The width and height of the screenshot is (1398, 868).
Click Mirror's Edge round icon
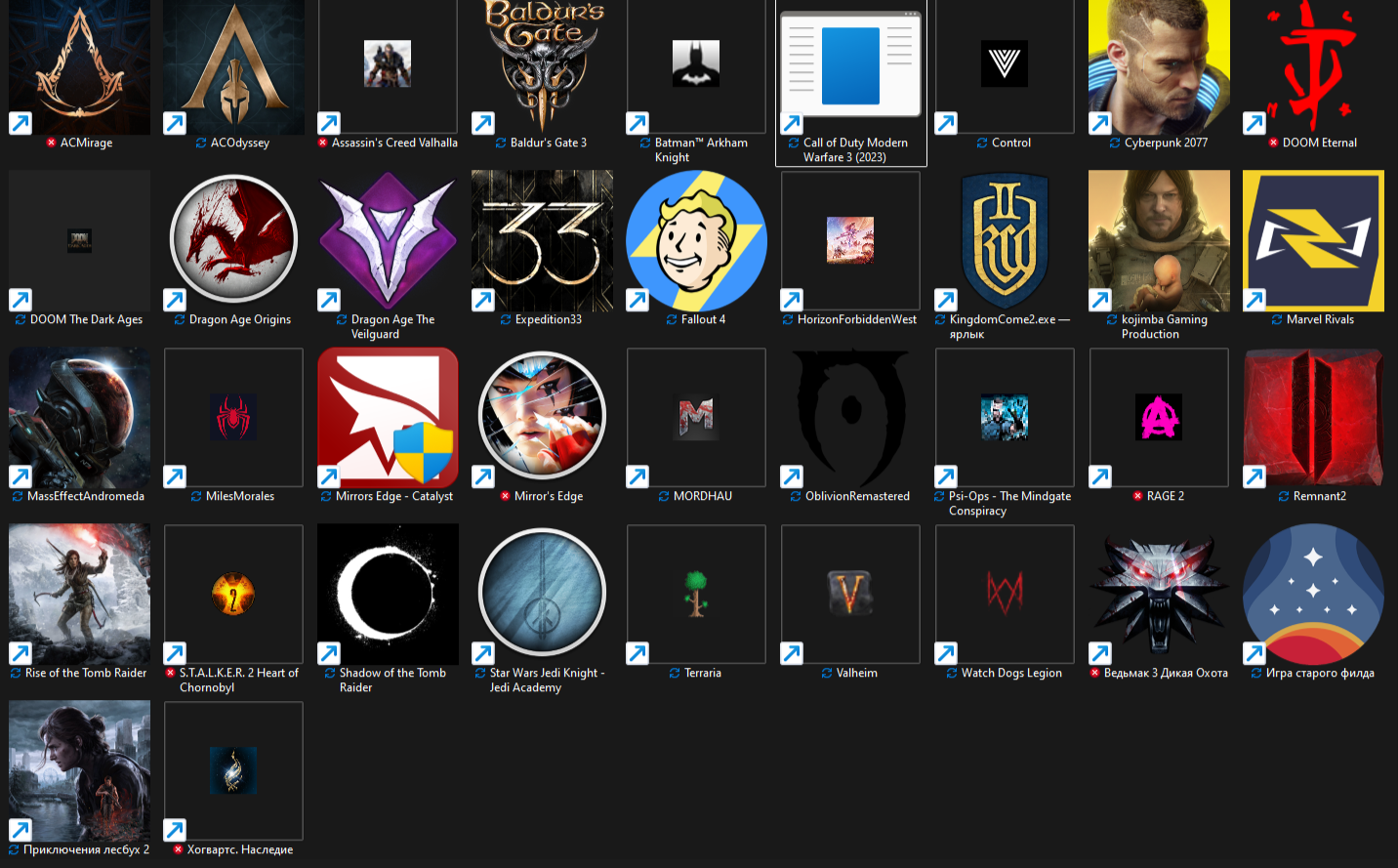point(543,418)
